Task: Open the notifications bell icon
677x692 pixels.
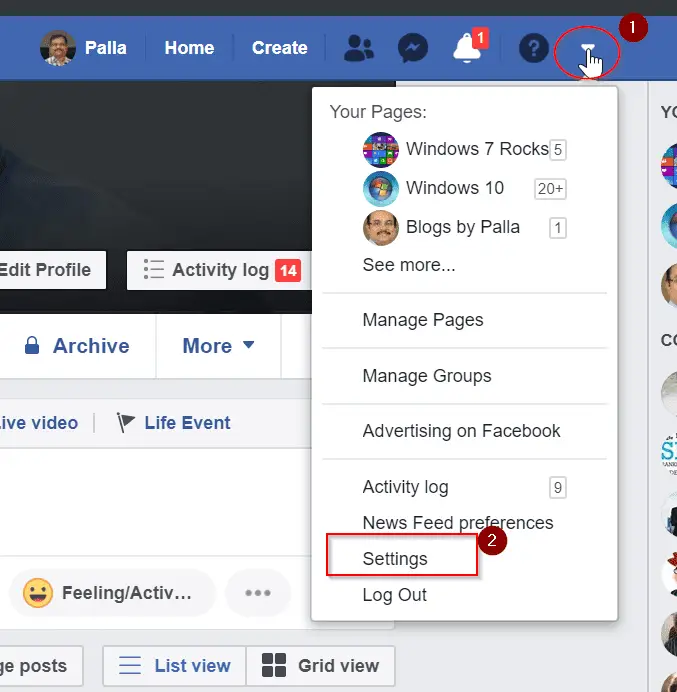Action: point(466,49)
